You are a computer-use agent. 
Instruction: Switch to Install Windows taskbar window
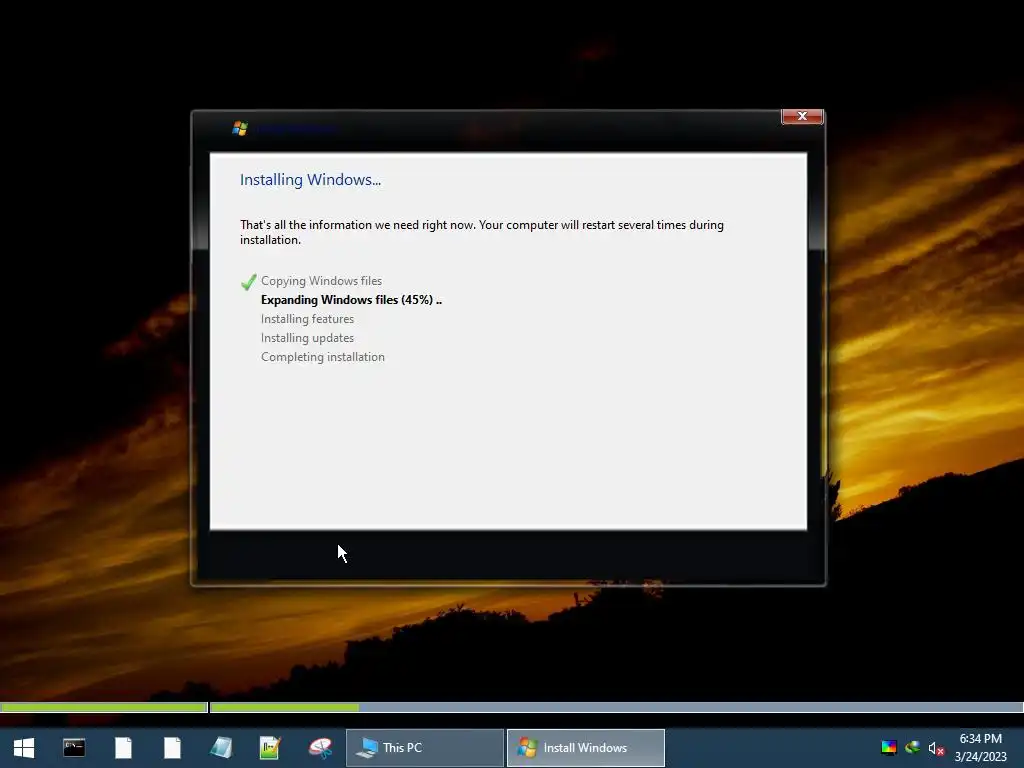586,748
